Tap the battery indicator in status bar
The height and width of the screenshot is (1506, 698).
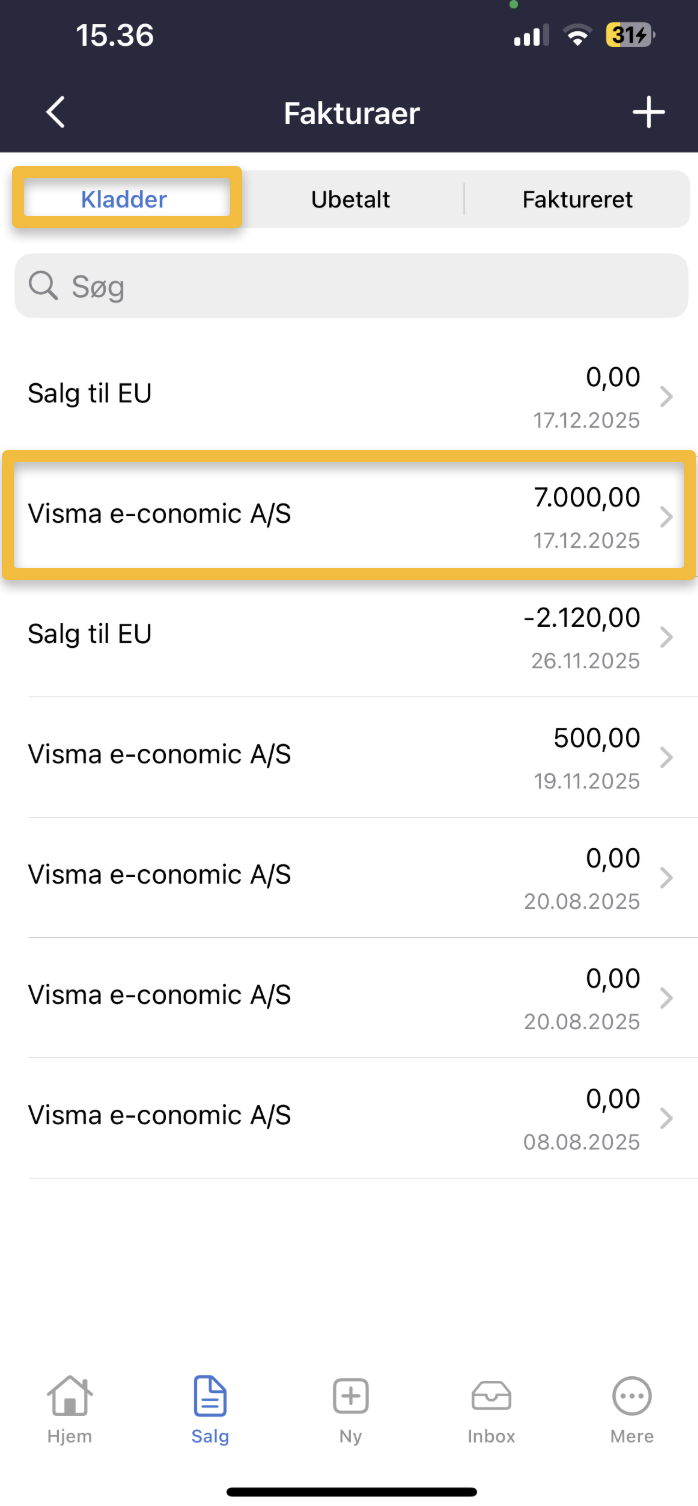tap(630, 37)
